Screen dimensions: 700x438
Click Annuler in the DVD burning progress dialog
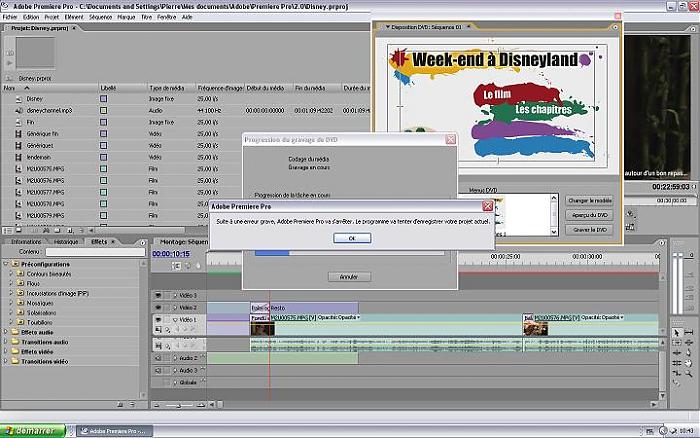point(349,277)
